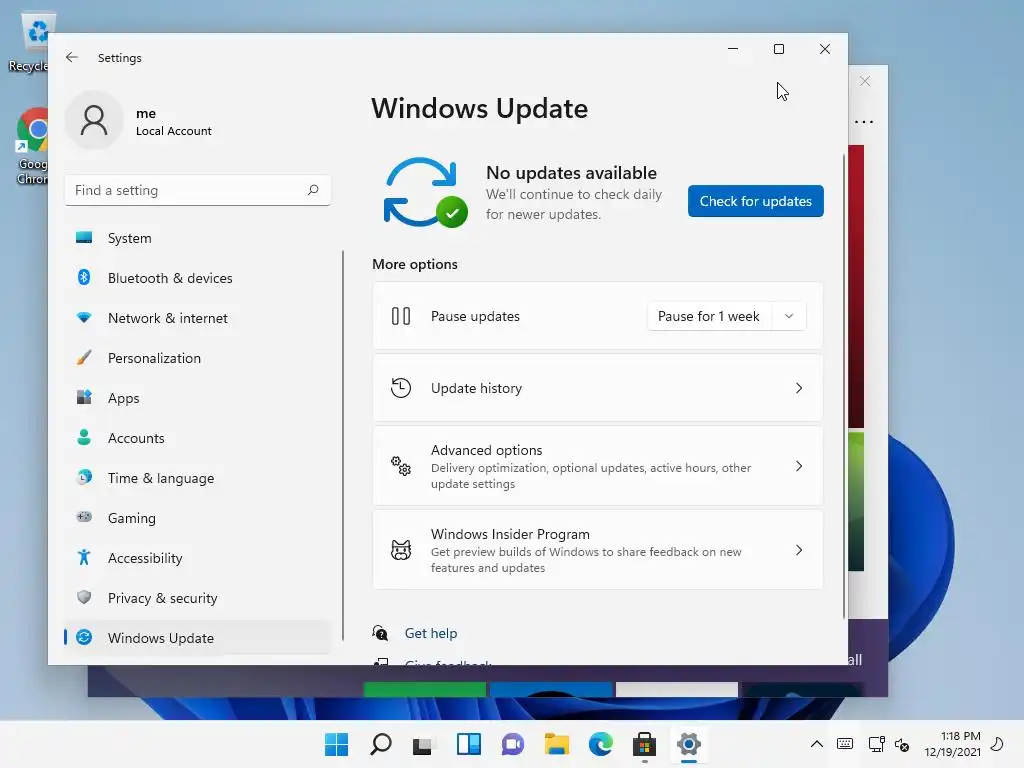Screen dimensions: 1024x768
Task: Click the large update status sync icon
Action: pyautogui.click(x=425, y=193)
